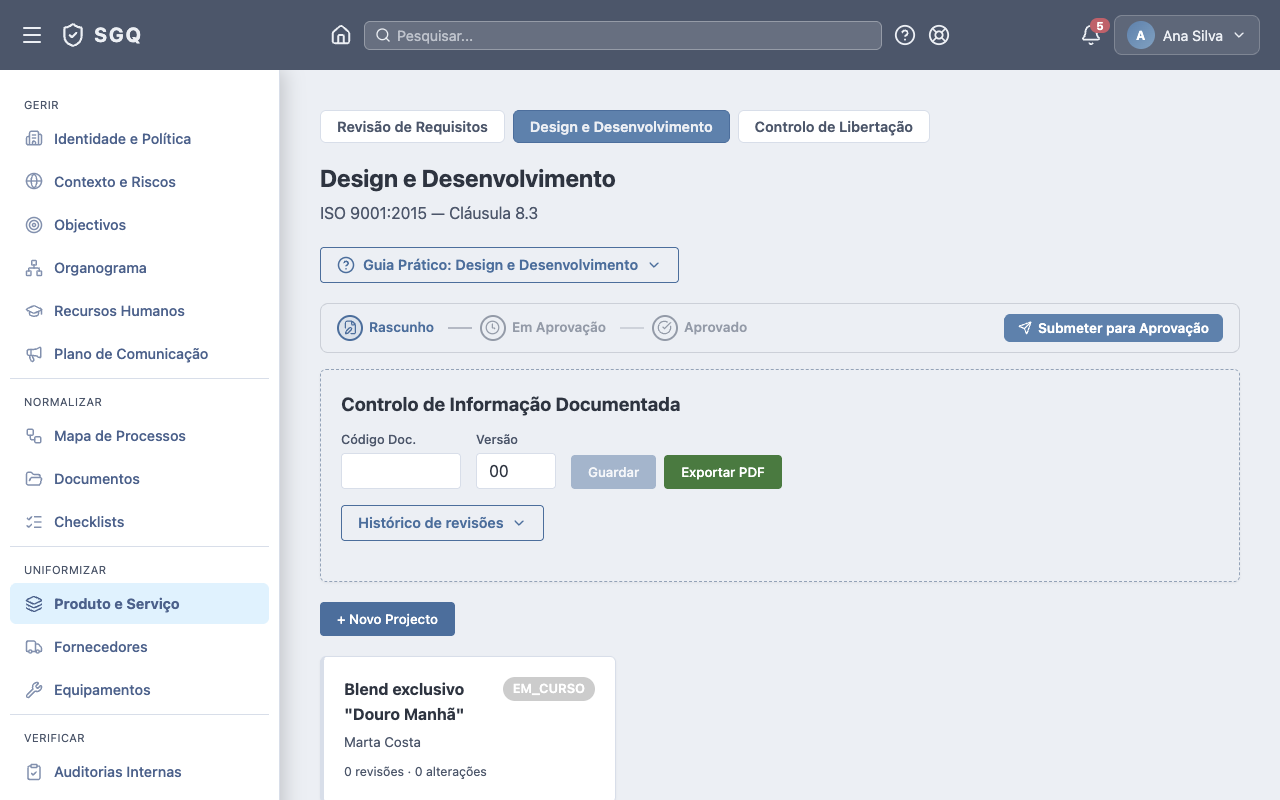Viewport: 1280px width, 800px height.
Task: Click the EM_CURSO status badge
Action: click(549, 689)
